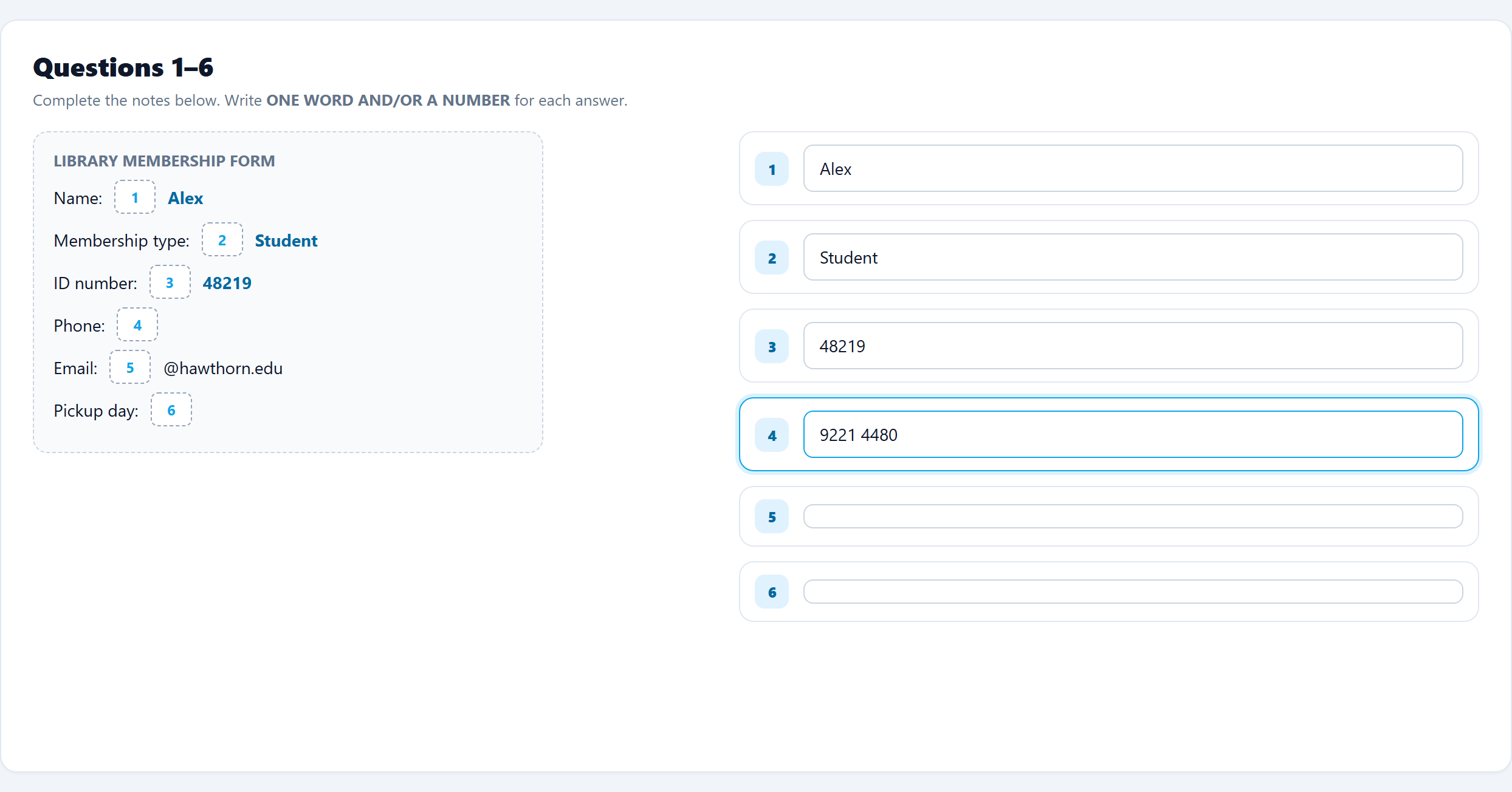Screen dimensions: 1512x792
Task: Click the blue number 3 badge in answers
Action: 772,346
